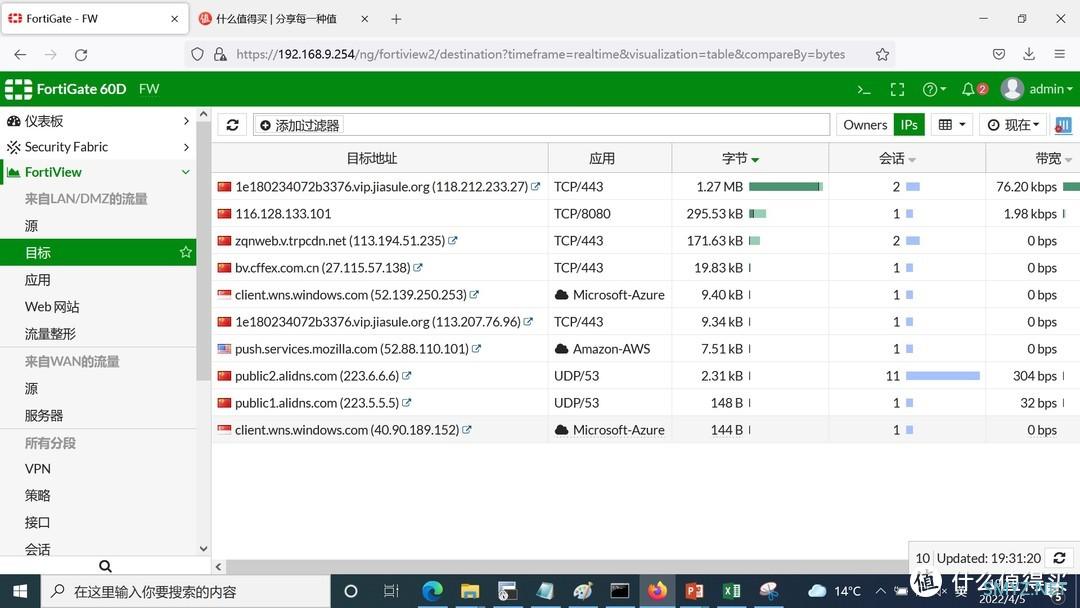The image size is (1080, 608).
Task: Expand the Security Fabric menu
Action: click(x=98, y=147)
